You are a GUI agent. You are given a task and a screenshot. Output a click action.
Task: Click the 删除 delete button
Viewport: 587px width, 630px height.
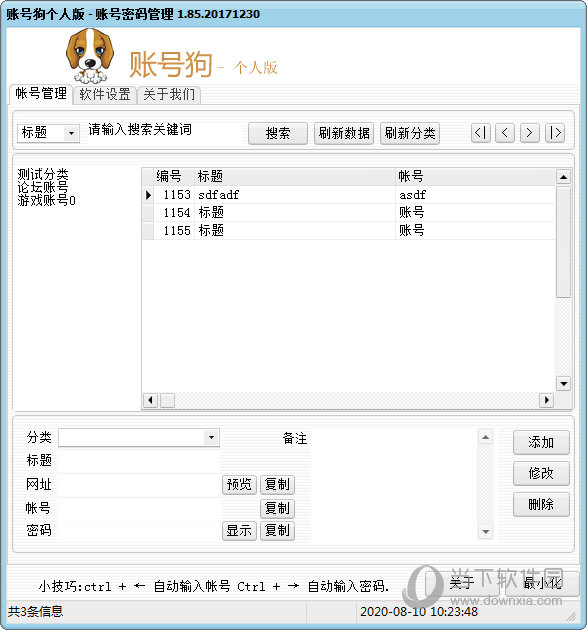(541, 504)
